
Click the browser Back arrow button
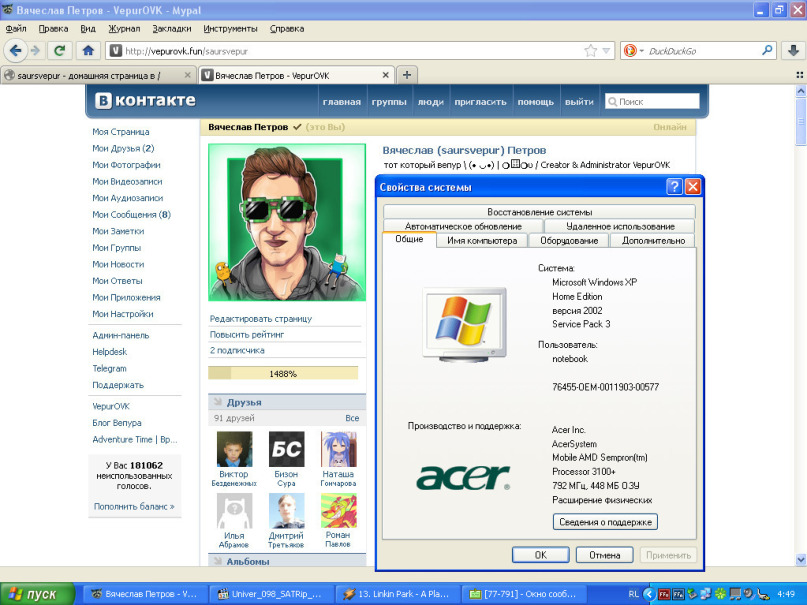tap(15, 50)
